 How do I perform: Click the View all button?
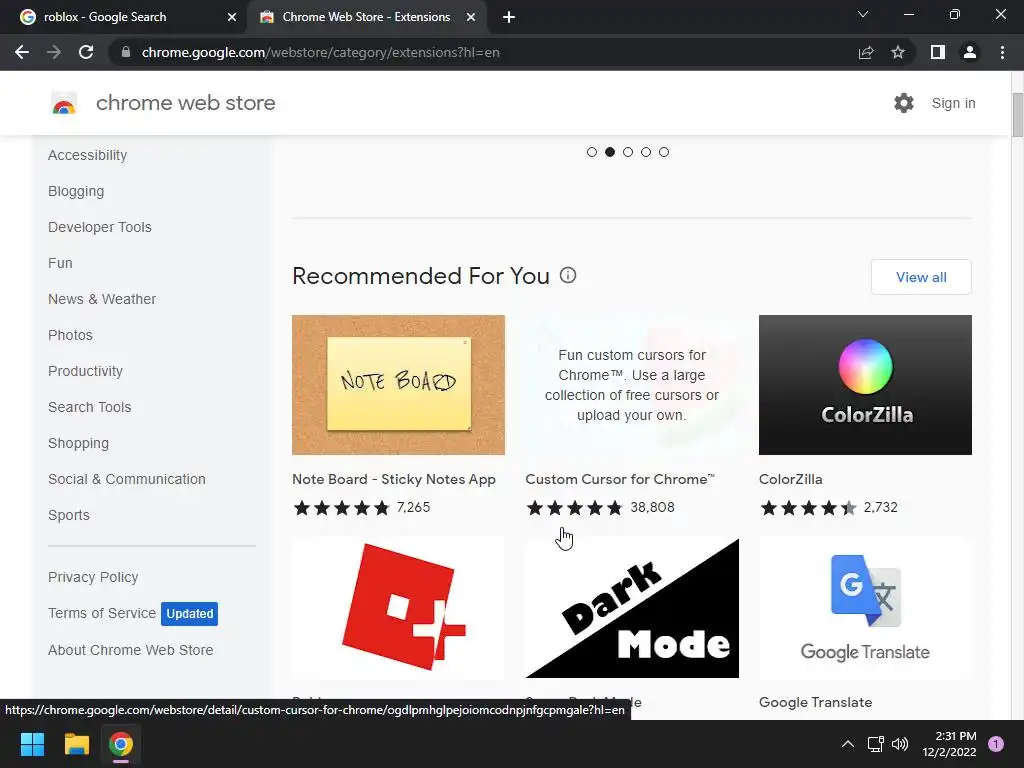(921, 277)
